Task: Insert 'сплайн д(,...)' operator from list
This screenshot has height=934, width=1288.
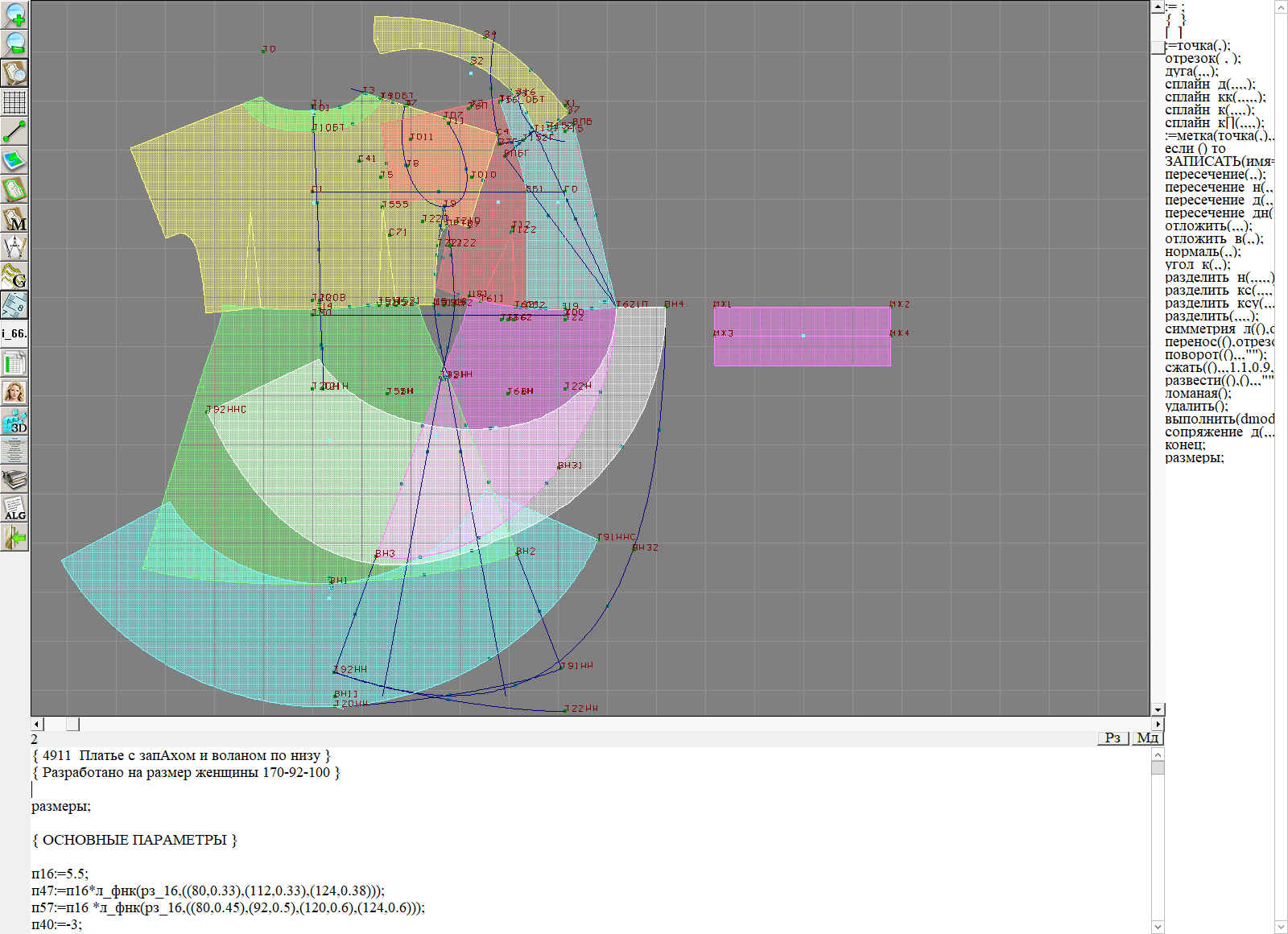Action: [x=1209, y=85]
